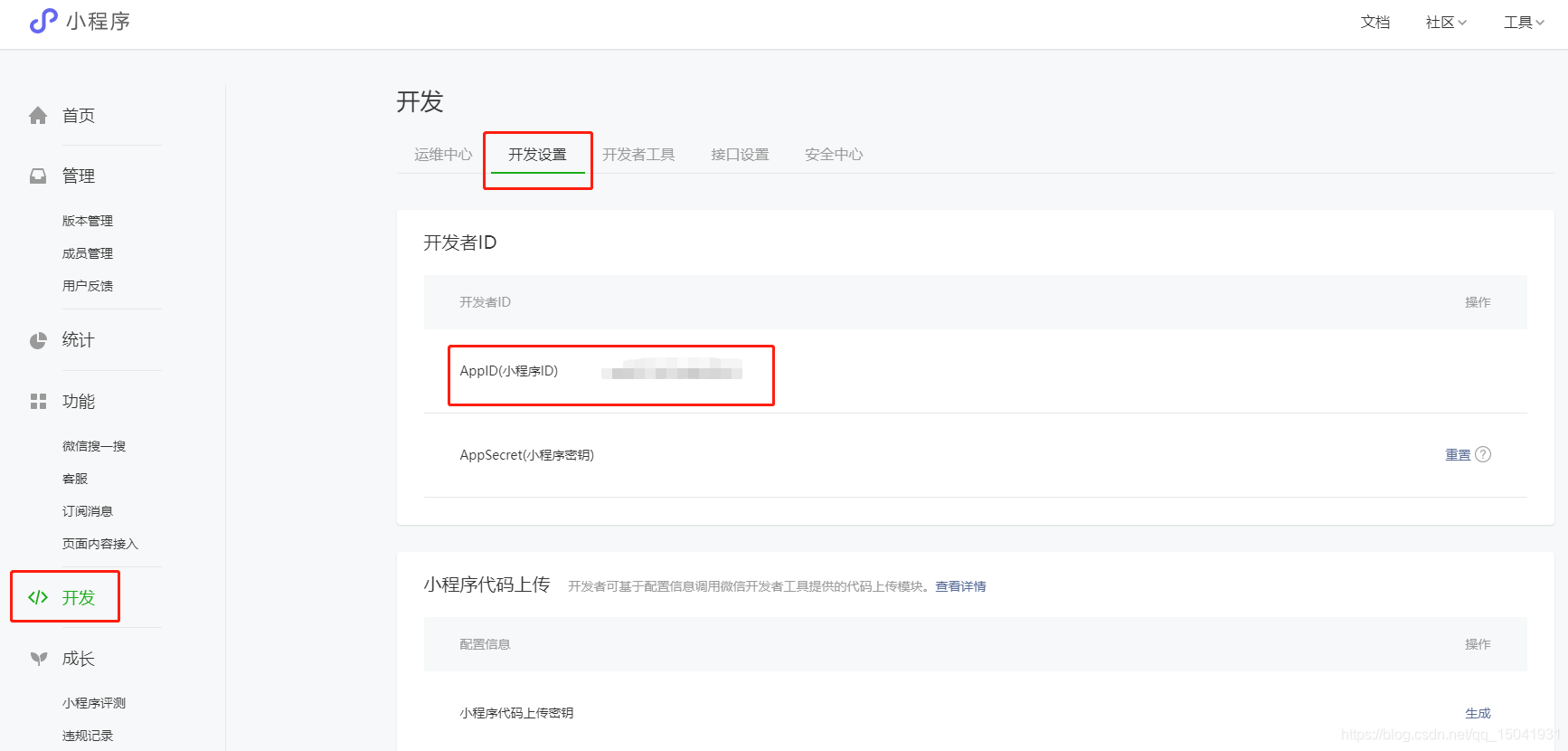Viewport: 1568px width, 751px height.
Task: Click the blurred AppID value
Action: (x=672, y=370)
